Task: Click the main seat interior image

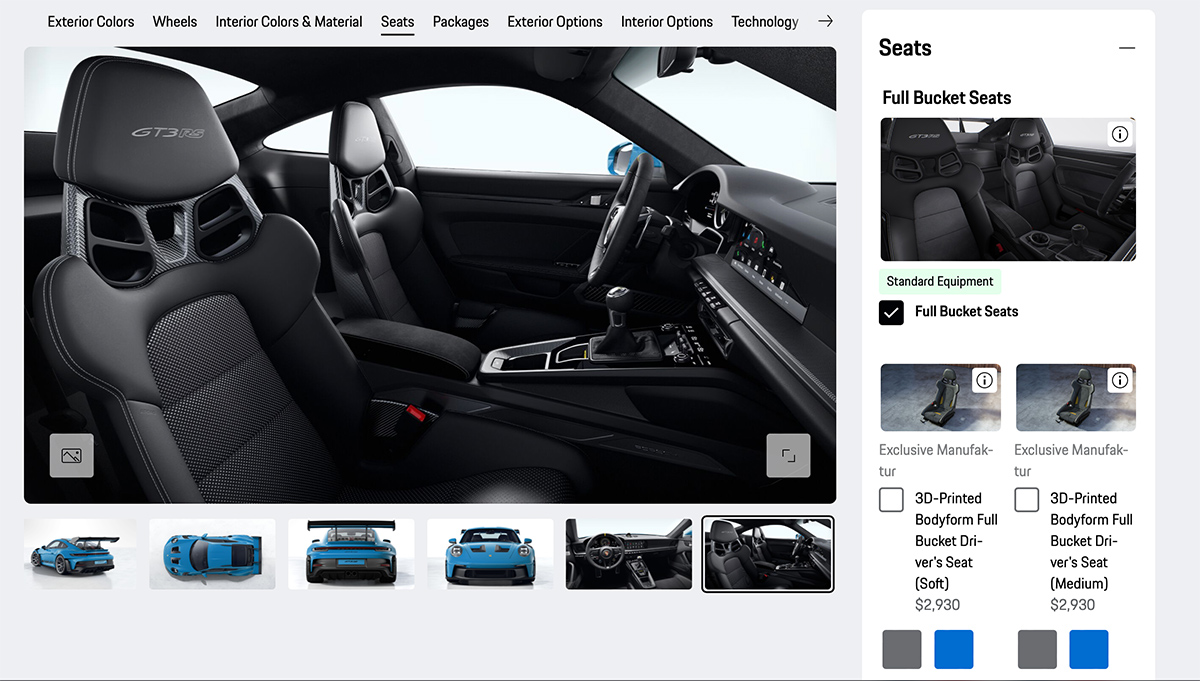Action: 430,275
